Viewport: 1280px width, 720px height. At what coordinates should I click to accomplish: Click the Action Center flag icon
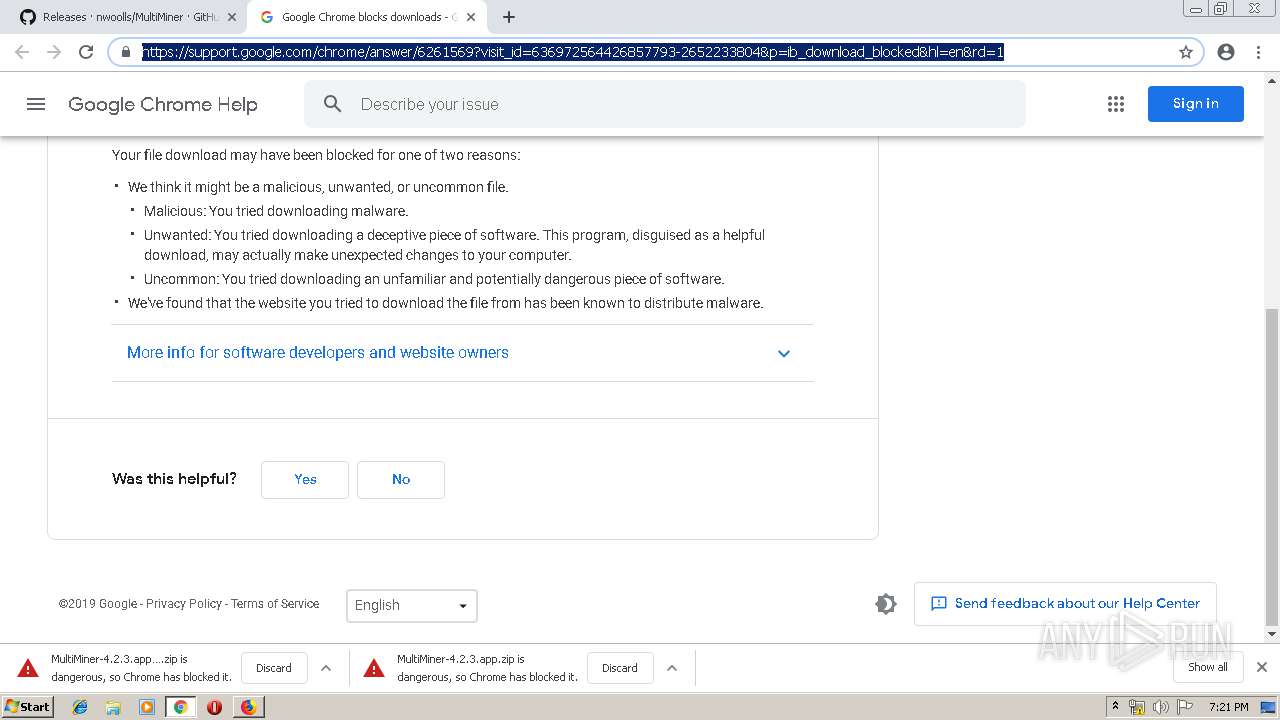coord(1185,707)
